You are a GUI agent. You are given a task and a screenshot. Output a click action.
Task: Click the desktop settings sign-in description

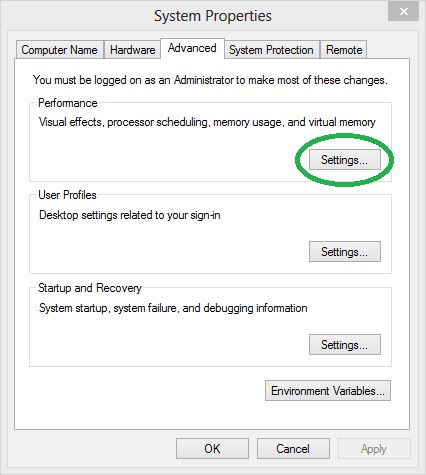(x=130, y=215)
